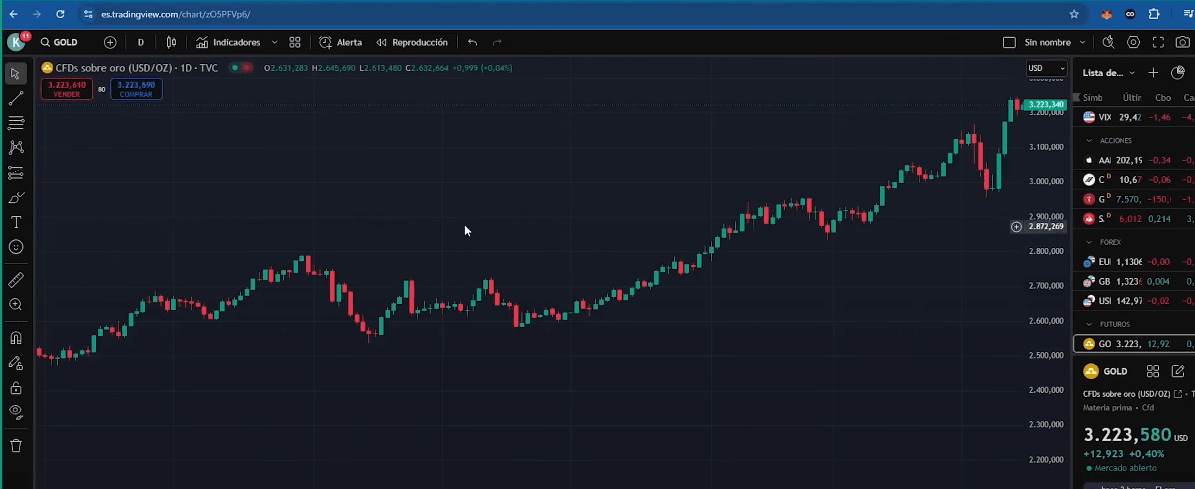Select the Apple AA watchlist row
Image resolution: width=1195 pixels, height=489 pixels.
click(x=1134, y=161)
